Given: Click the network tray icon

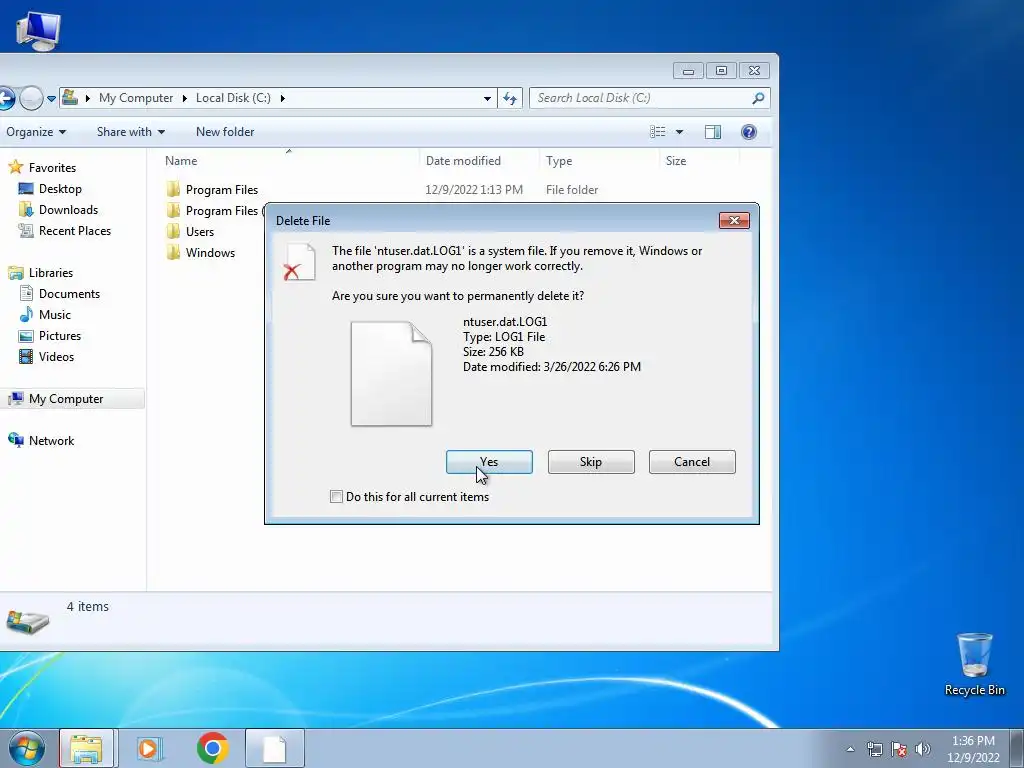Looking at the screenshot, I should pos(874,749).
